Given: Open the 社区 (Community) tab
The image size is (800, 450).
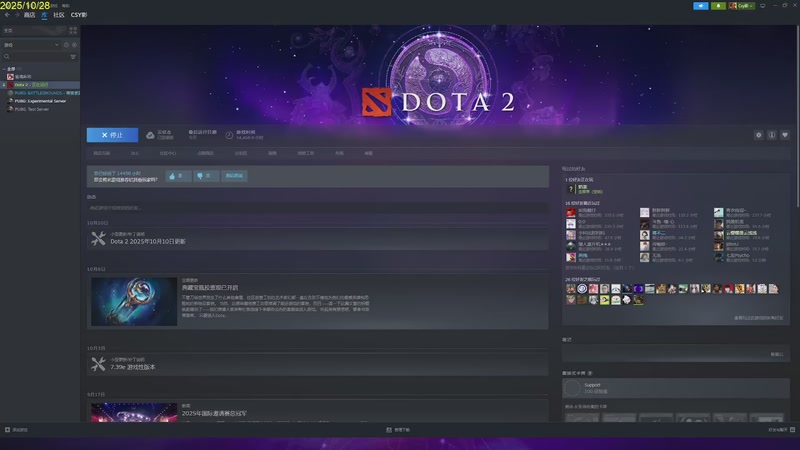Looking at the screenshot, I should pos(59,15).
